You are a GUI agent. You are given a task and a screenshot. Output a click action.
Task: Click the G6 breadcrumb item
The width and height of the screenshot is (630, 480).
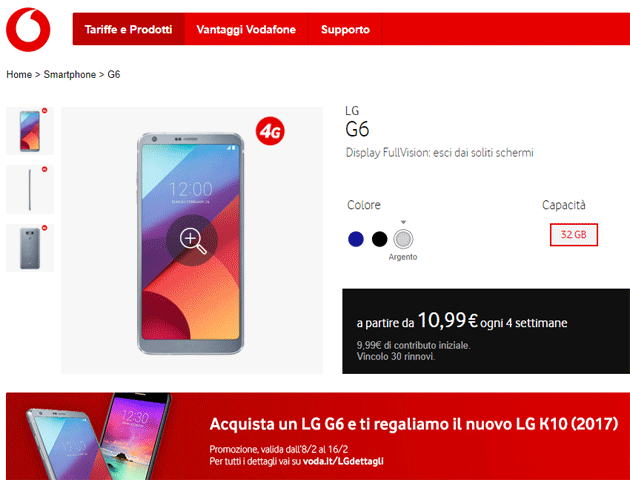point(114,75)
